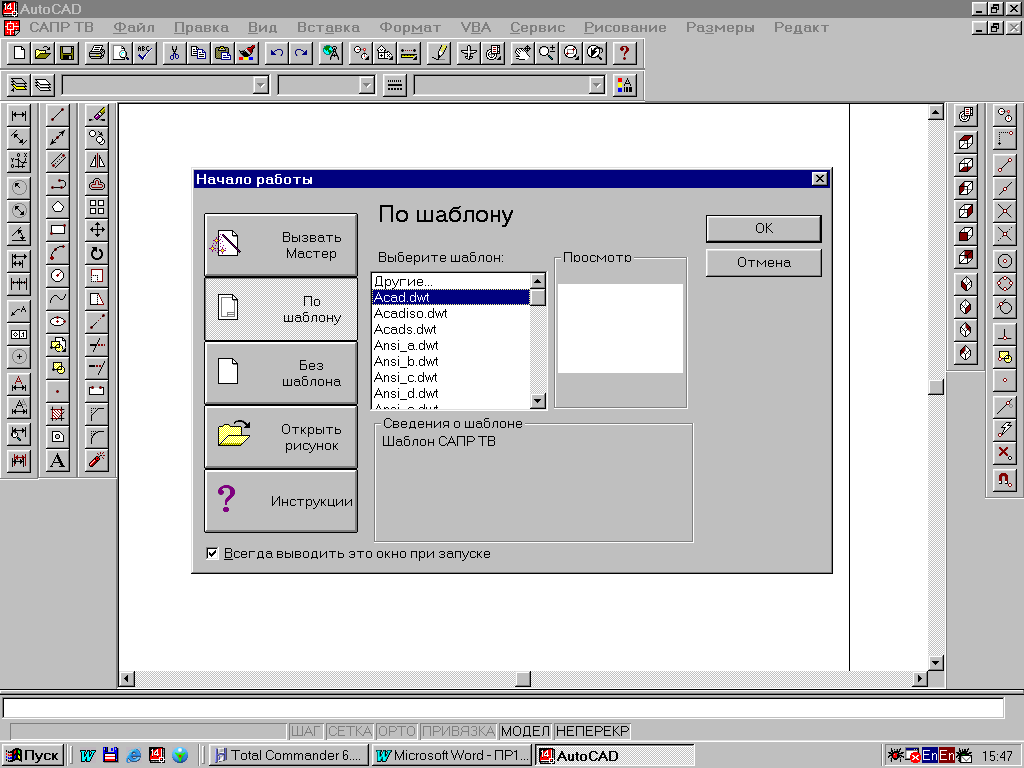Toggle НЕПЕРЕКР tile mode in status bar
Screen dimensions: 1024x768
(x=593, y=731)
